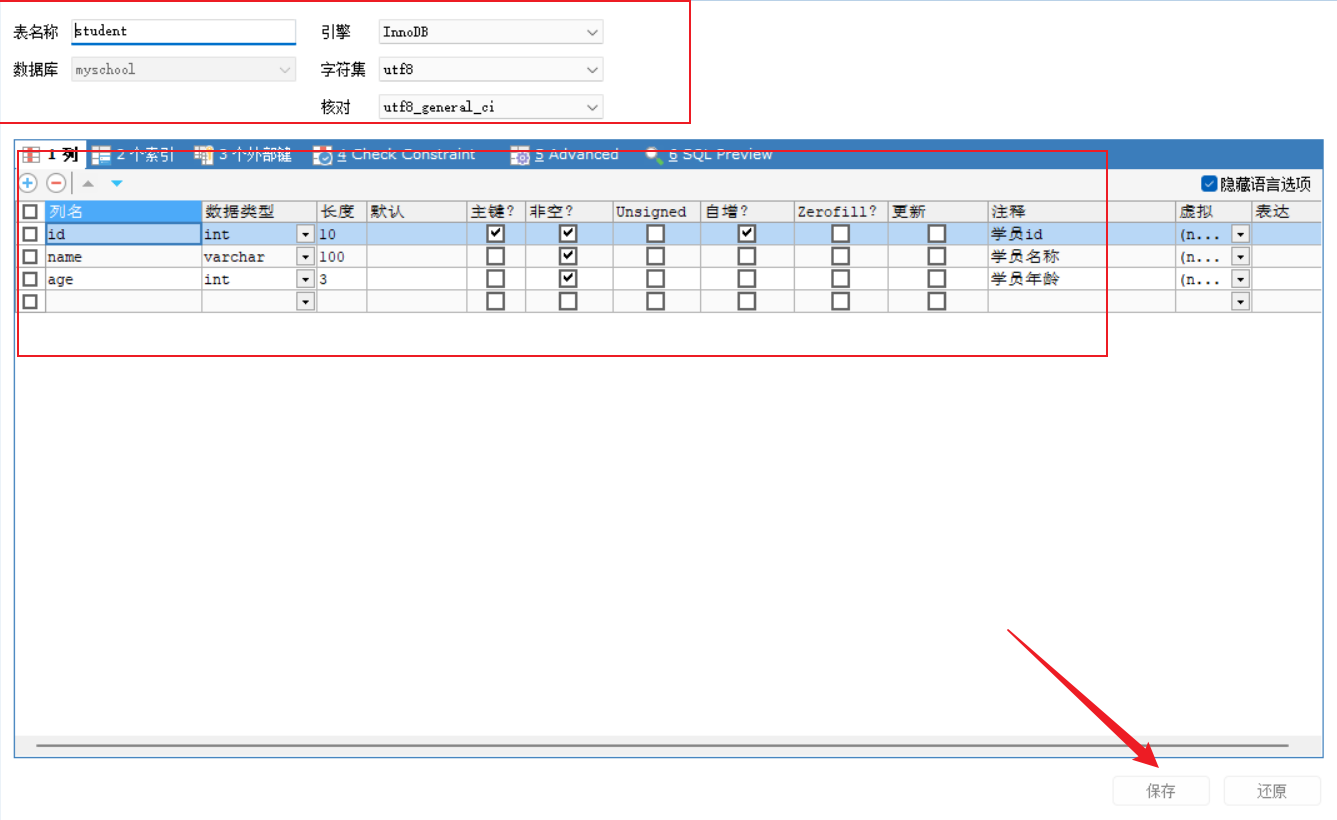Enable primary key checkbox for name row
The height and width of the screenshot is (820, 1337).
point(495,256)
